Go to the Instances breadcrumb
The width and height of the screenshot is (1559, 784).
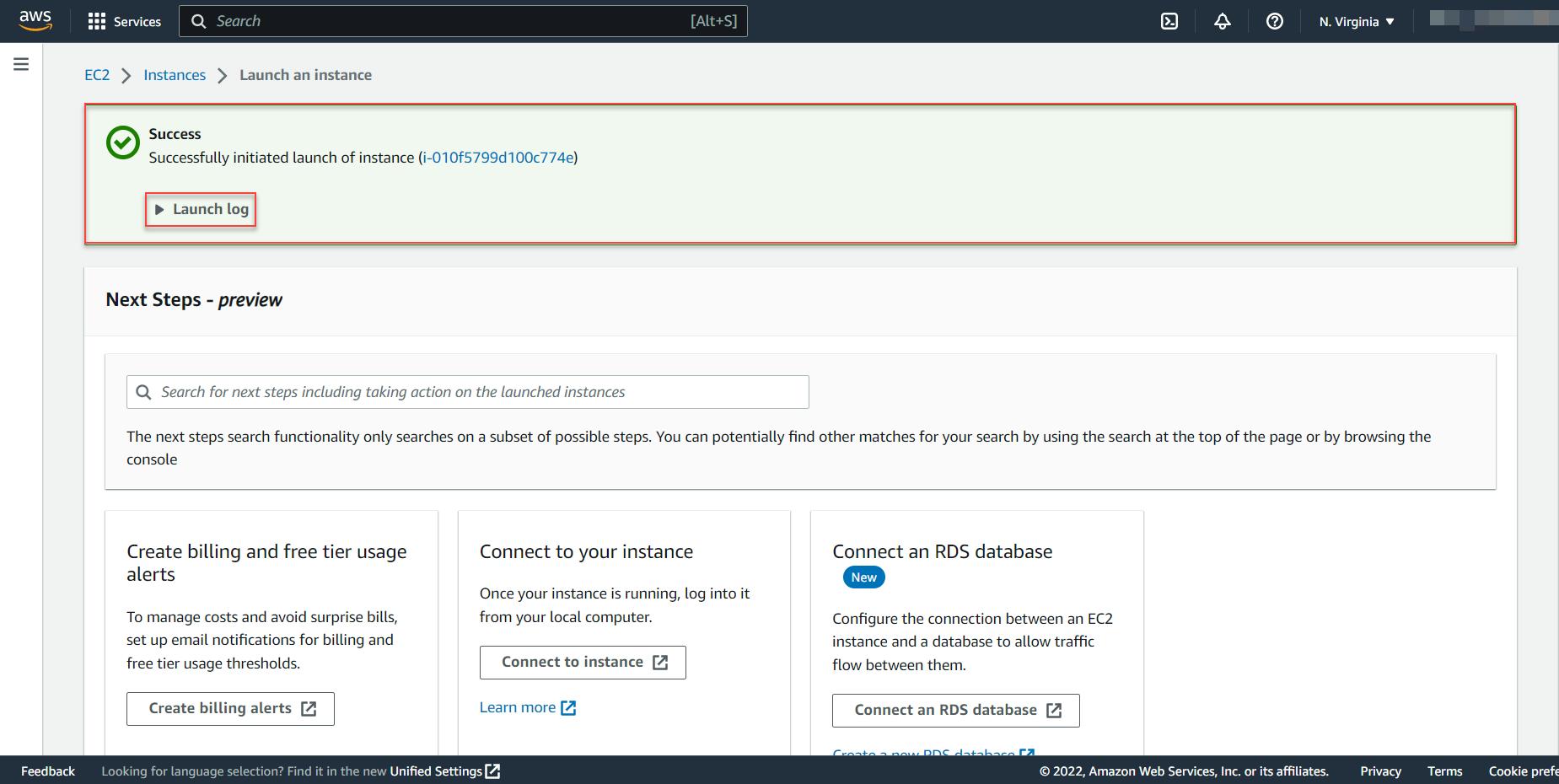click(175, 75)
